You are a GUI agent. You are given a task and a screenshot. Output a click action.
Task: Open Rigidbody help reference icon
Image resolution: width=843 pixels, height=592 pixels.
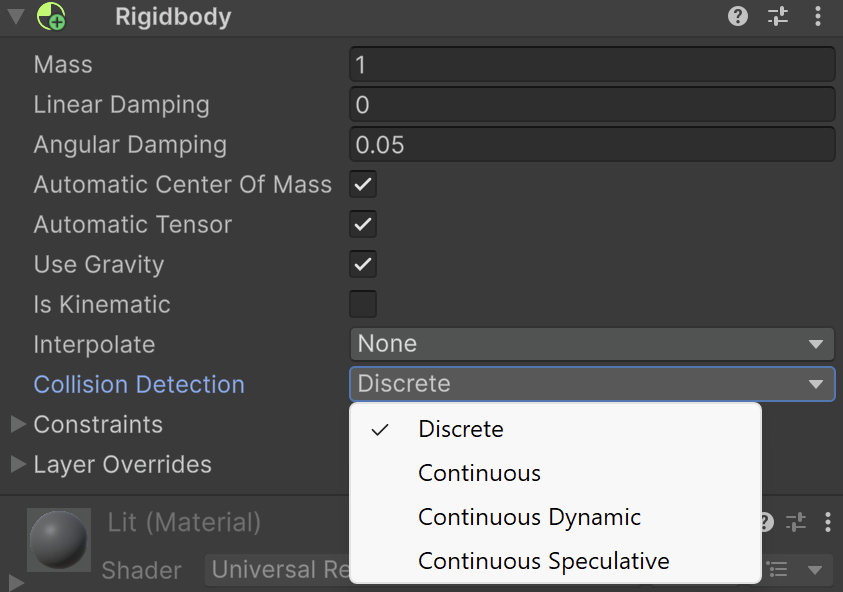pyautogui.click(x=738, y=16)
